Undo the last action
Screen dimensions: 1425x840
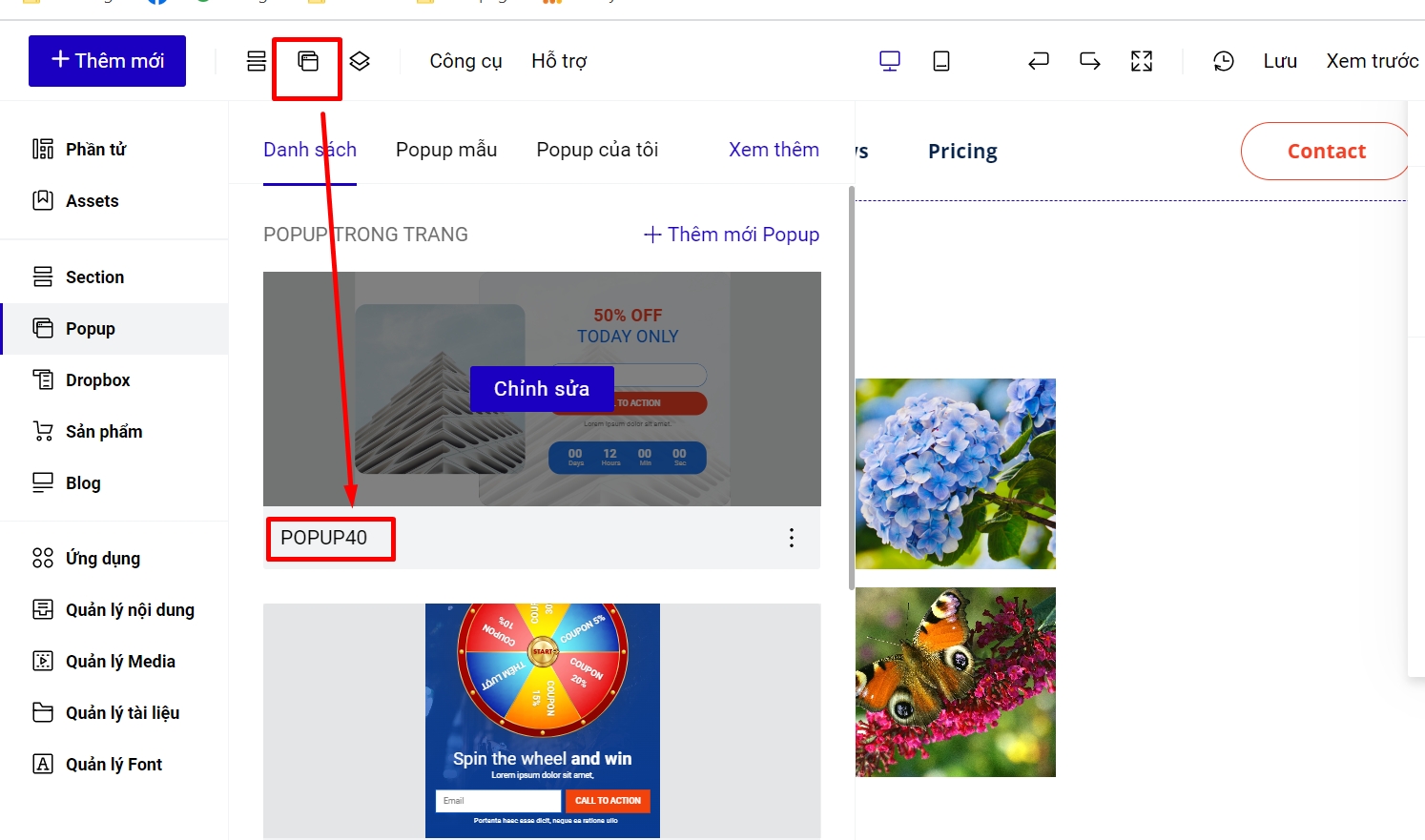(1039, 61)
